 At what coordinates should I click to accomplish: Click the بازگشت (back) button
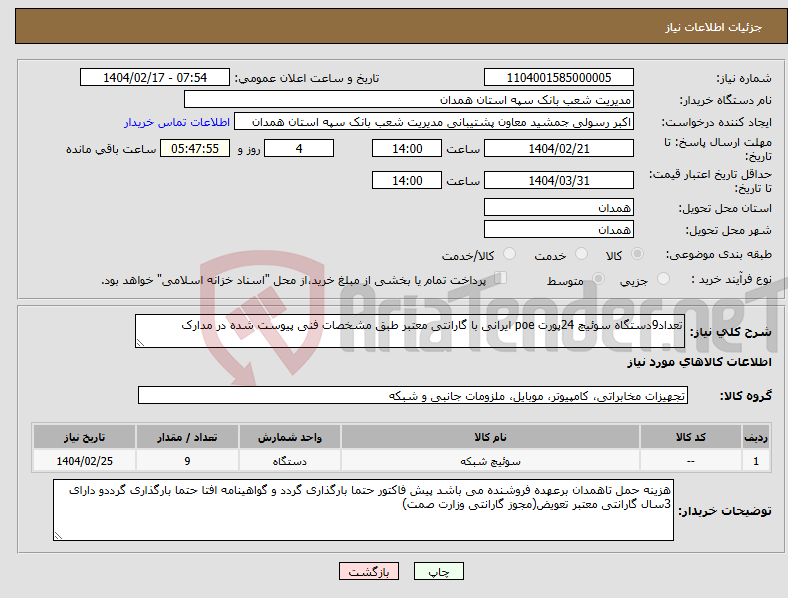[369, 571]
